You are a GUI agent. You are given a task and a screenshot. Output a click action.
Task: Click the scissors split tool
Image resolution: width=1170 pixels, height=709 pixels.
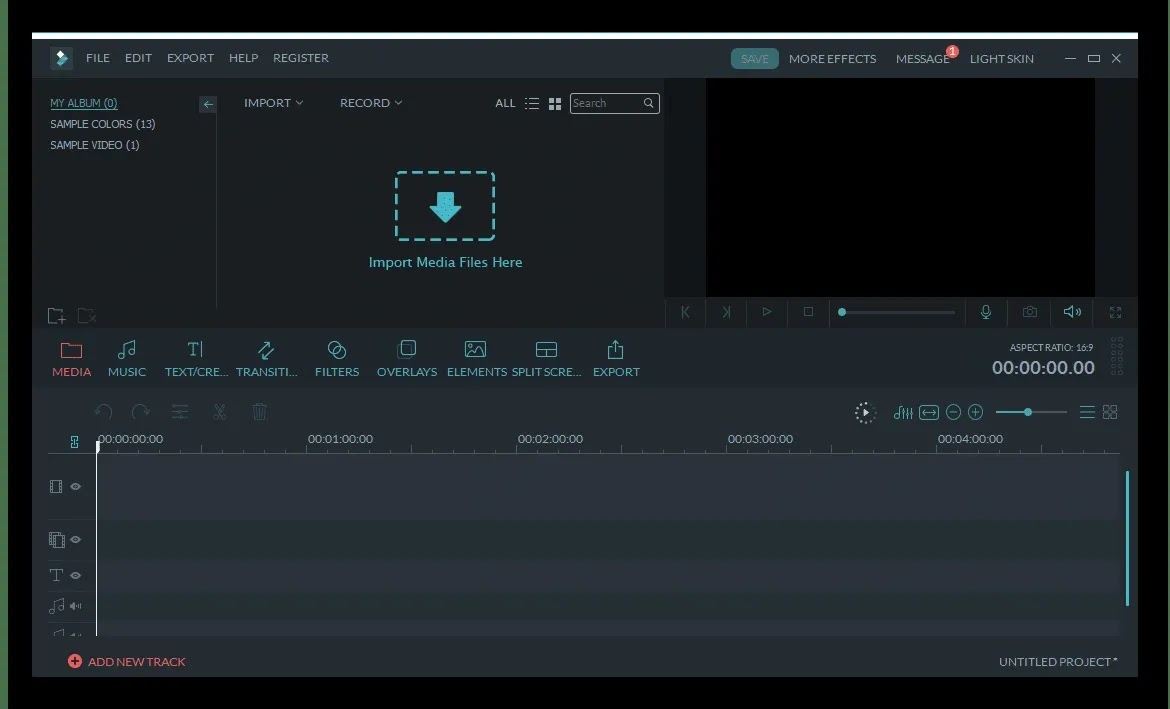(219, 412)
